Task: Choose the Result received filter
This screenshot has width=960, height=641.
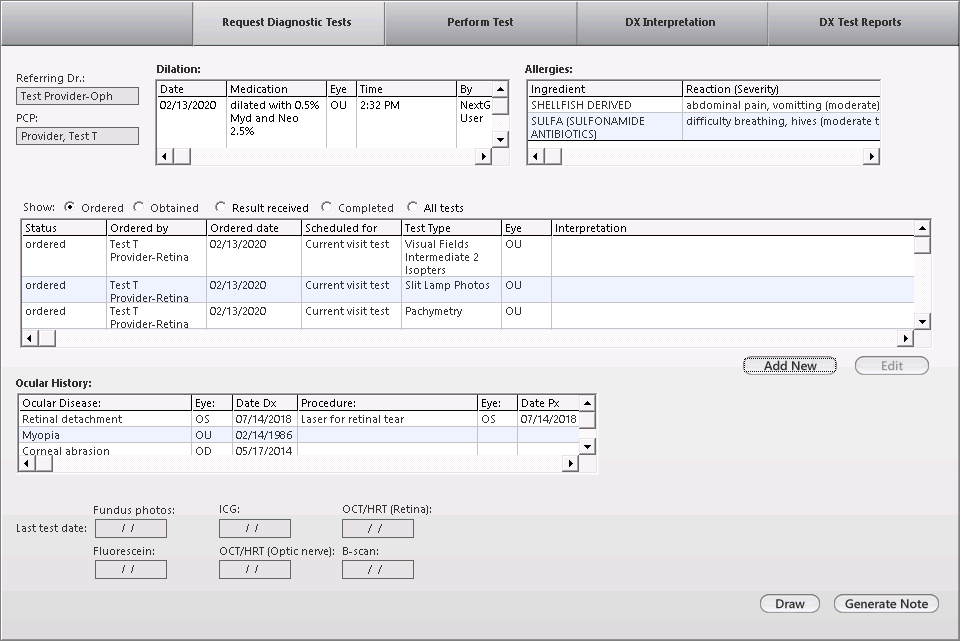Action: (220, 208)
